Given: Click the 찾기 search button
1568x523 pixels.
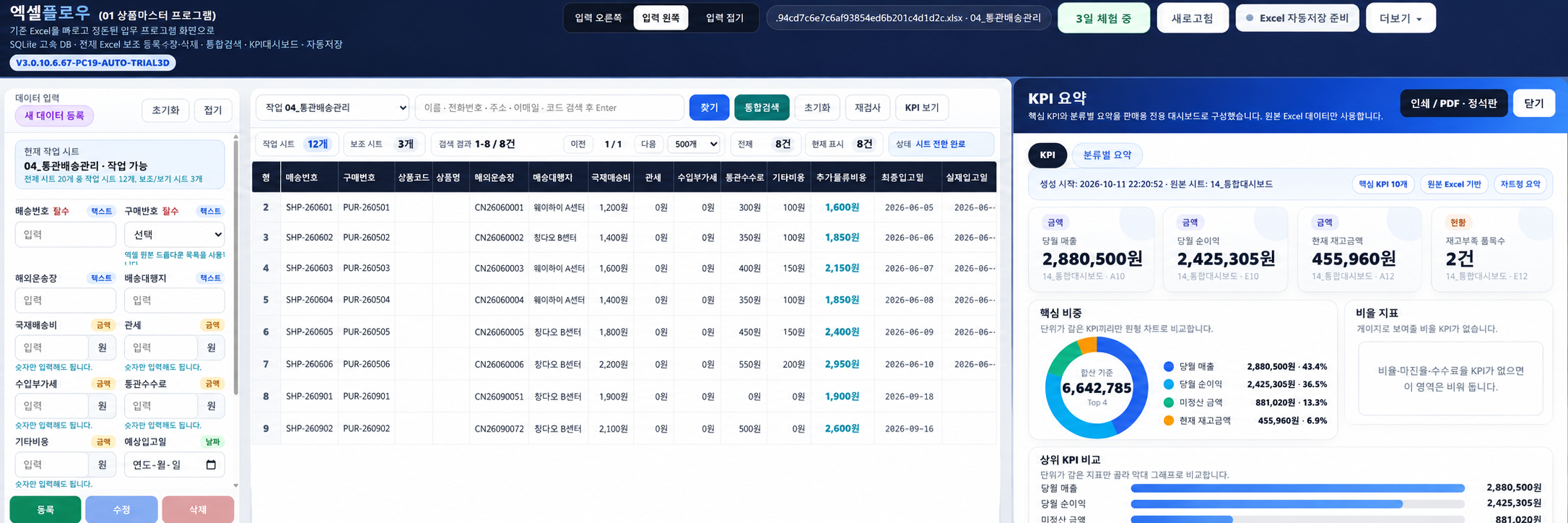Looking at the screenshot, I should pyautogui.click(x=709, y=108).
